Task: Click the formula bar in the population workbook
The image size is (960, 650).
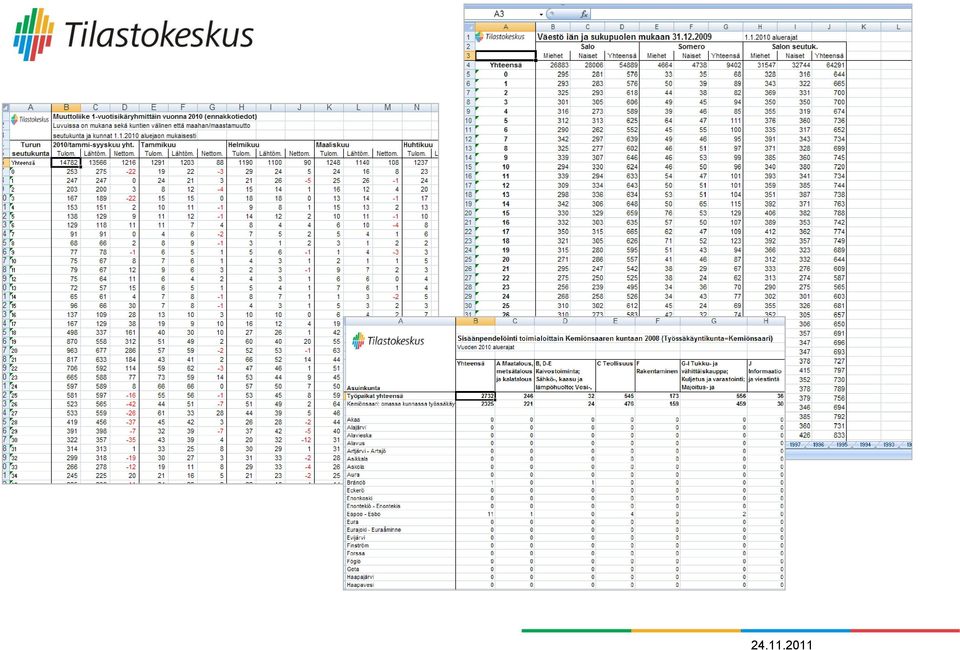Action: [751, 13]
